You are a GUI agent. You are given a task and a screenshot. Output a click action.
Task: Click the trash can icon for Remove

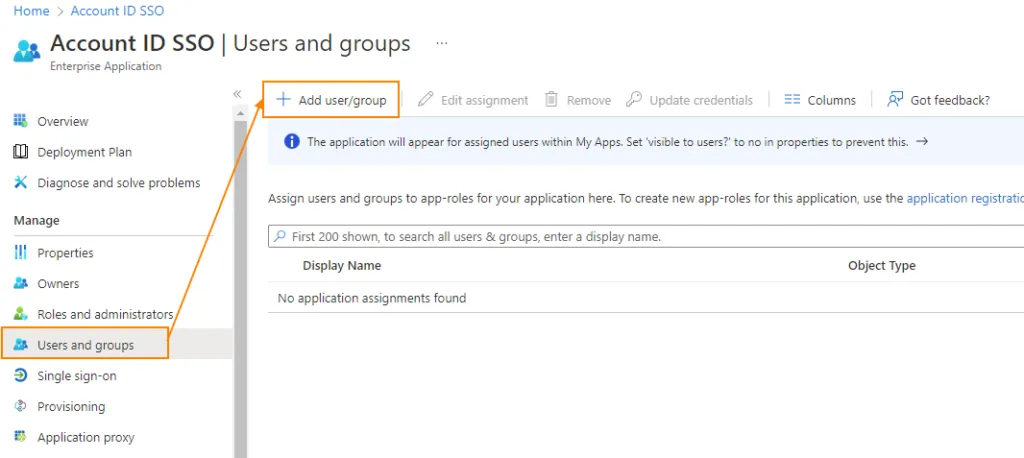pyautogui.click(x=552, y=99)
